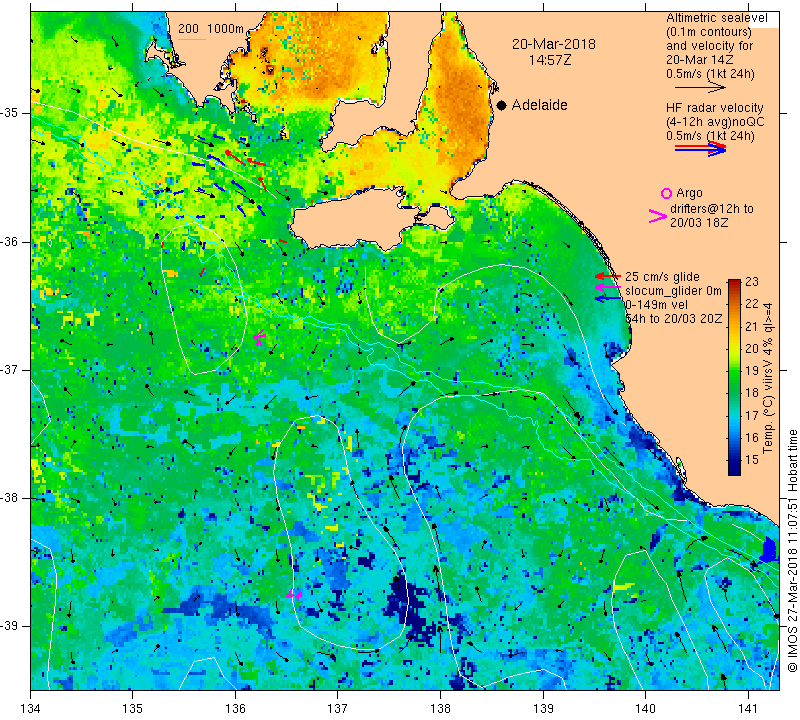Click the magenta drifter marker near 136.2E 36.7S
Viewport: 800px width, 720px height.
tap(259, 337)
